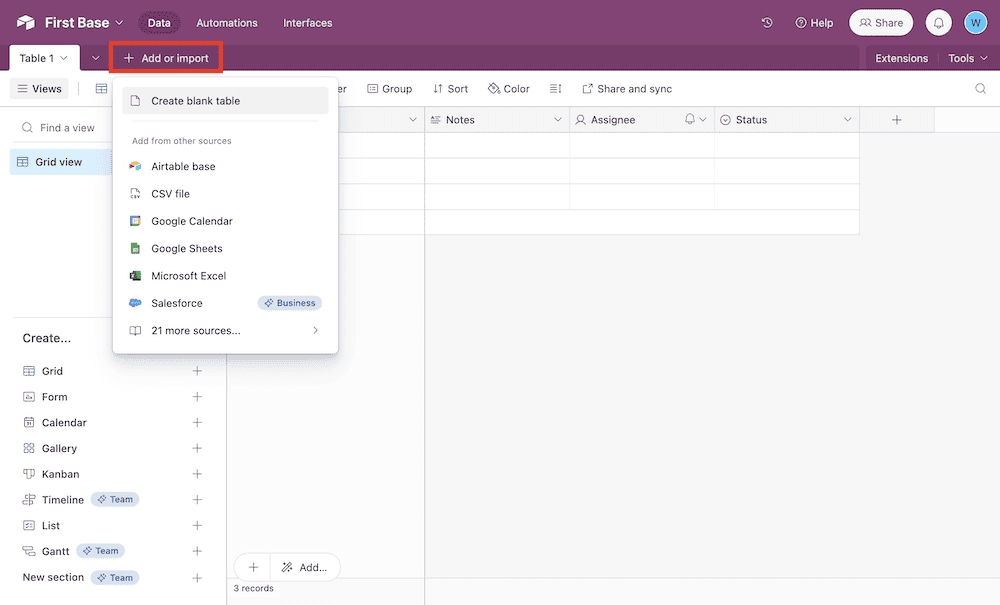Image resolution: width=1000 pixels, height=605 pixels.
Task: Open the W account avatar
Action: [975, 23]
